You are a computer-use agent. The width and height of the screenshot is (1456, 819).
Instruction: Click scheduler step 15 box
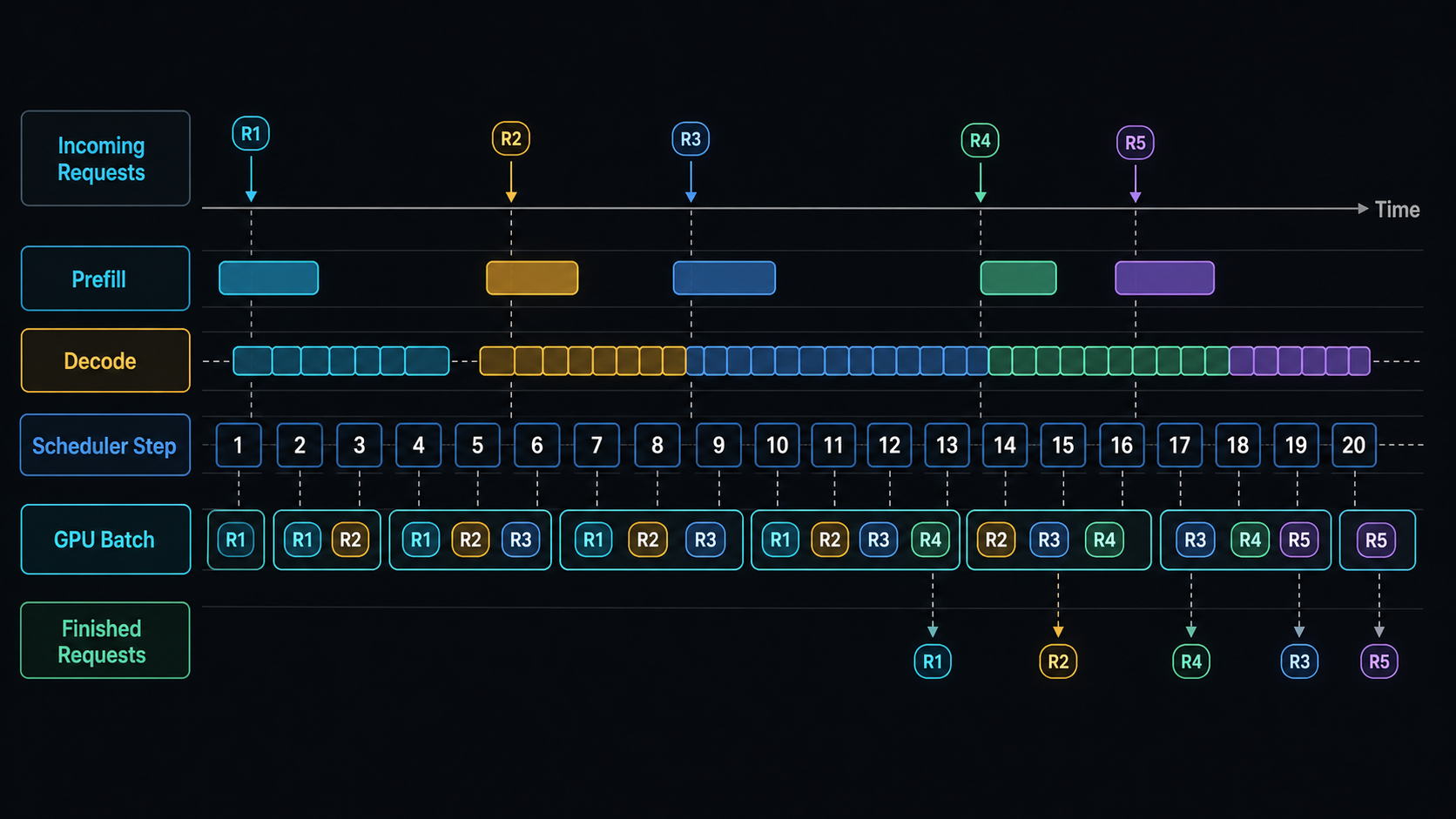pyautogui.click(x=1063, y=445)
